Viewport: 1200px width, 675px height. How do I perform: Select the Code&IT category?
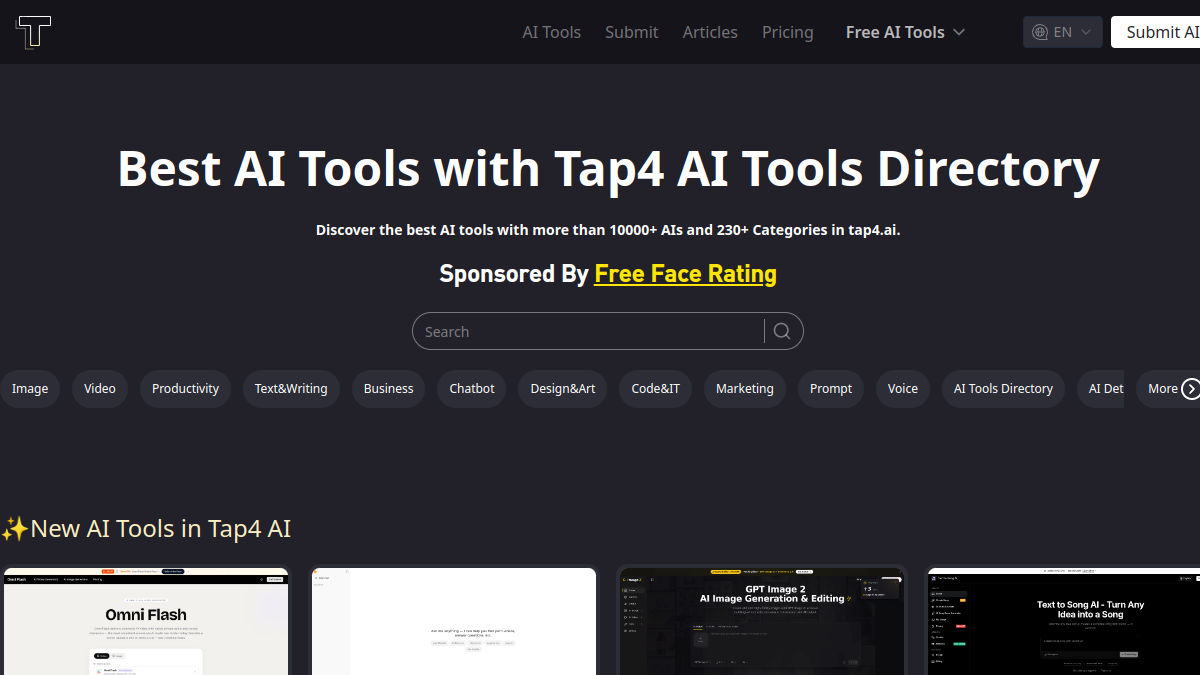(x=656, y=389)
